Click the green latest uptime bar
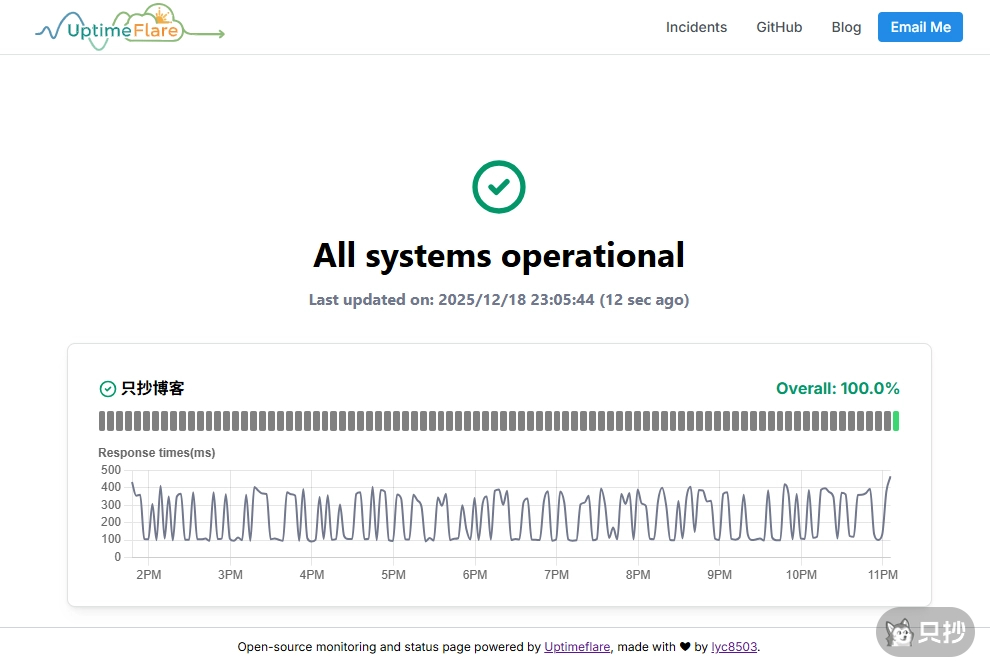This screenshot has height=672, width=990. (896, 421)
